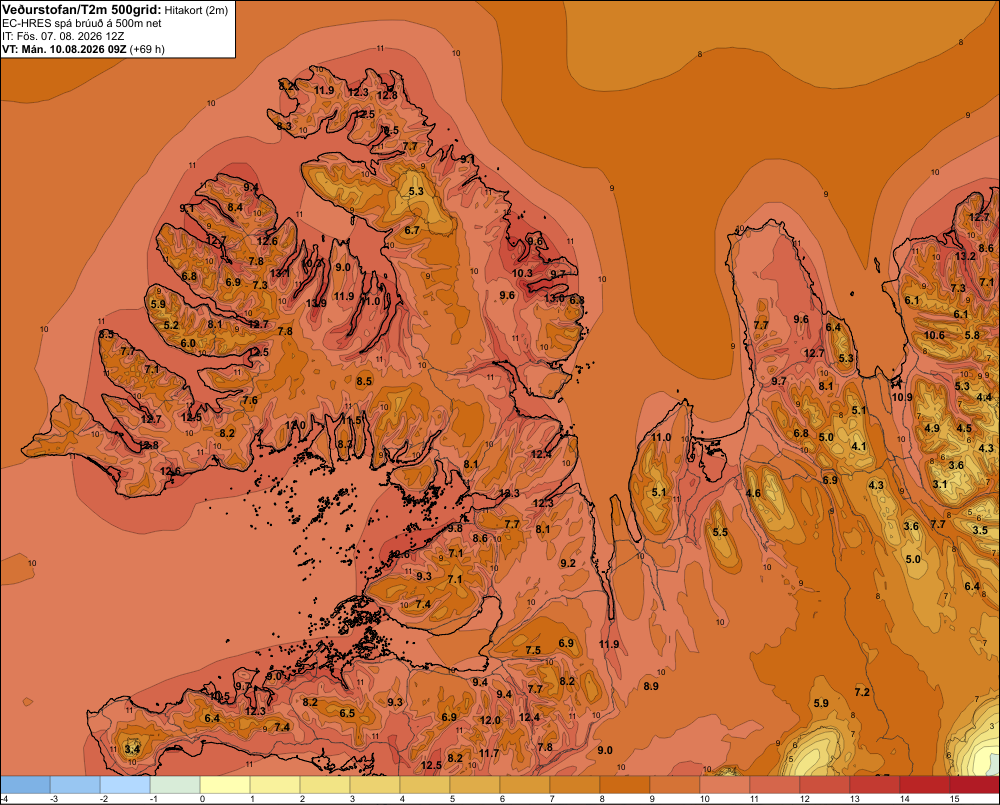Click the 3.4 temperature label at the southwest peninsula
This screenshot has width=1000, height=805.
(x=132, y=749)
